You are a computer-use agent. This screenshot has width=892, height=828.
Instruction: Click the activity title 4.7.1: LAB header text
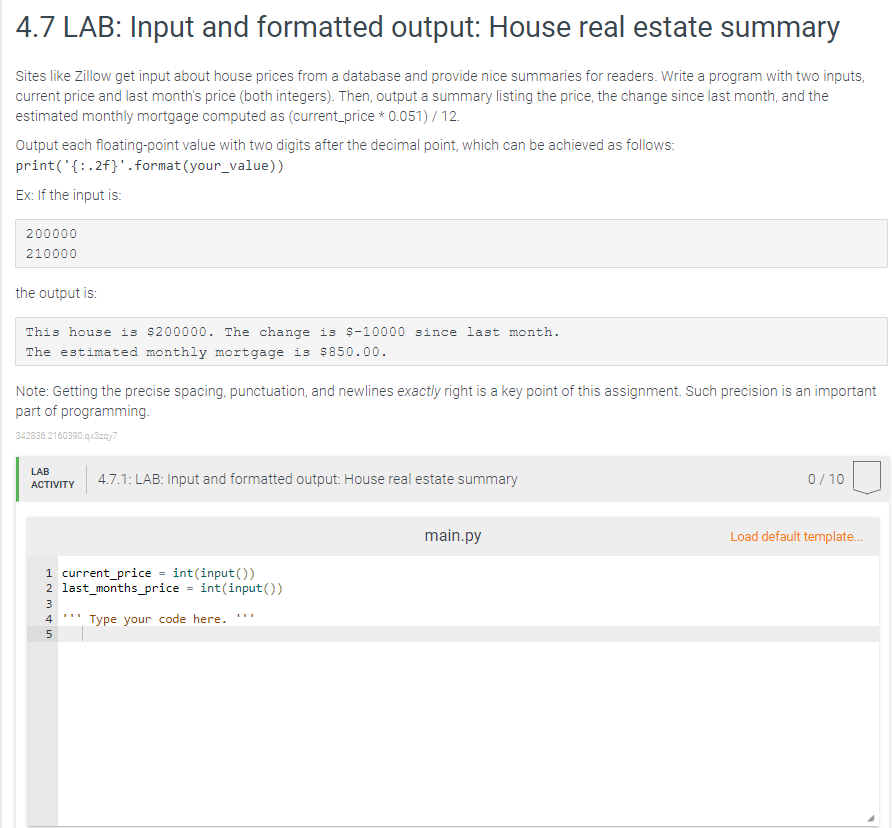(309, 479)
